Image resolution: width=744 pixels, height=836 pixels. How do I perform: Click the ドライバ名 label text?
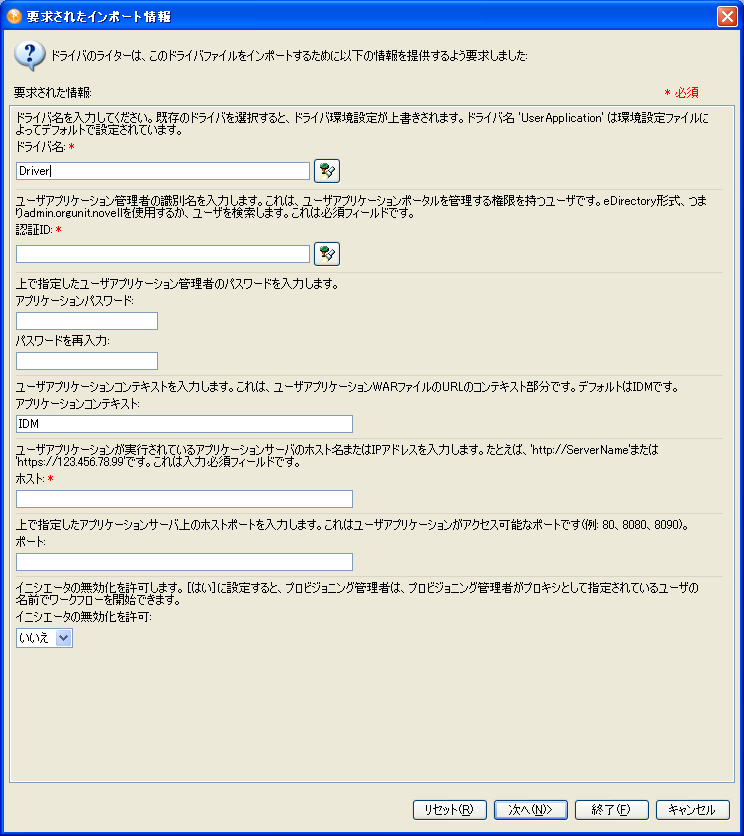click(x=40, y=147)
